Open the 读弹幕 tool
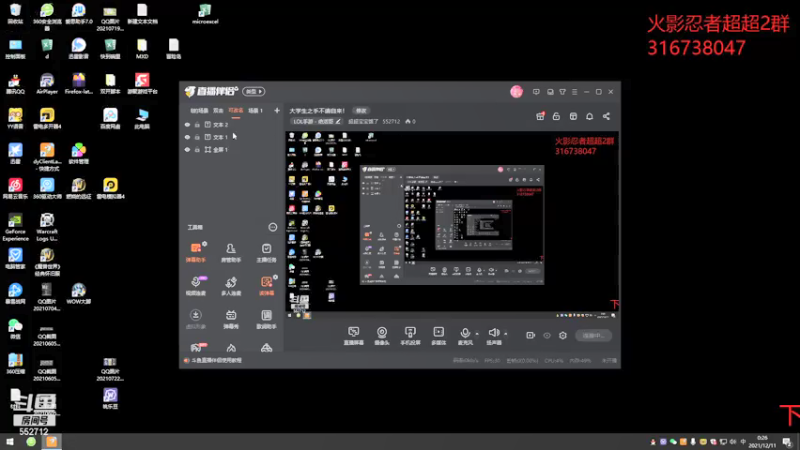Viewport: 800px width, 450px height. 266,286
